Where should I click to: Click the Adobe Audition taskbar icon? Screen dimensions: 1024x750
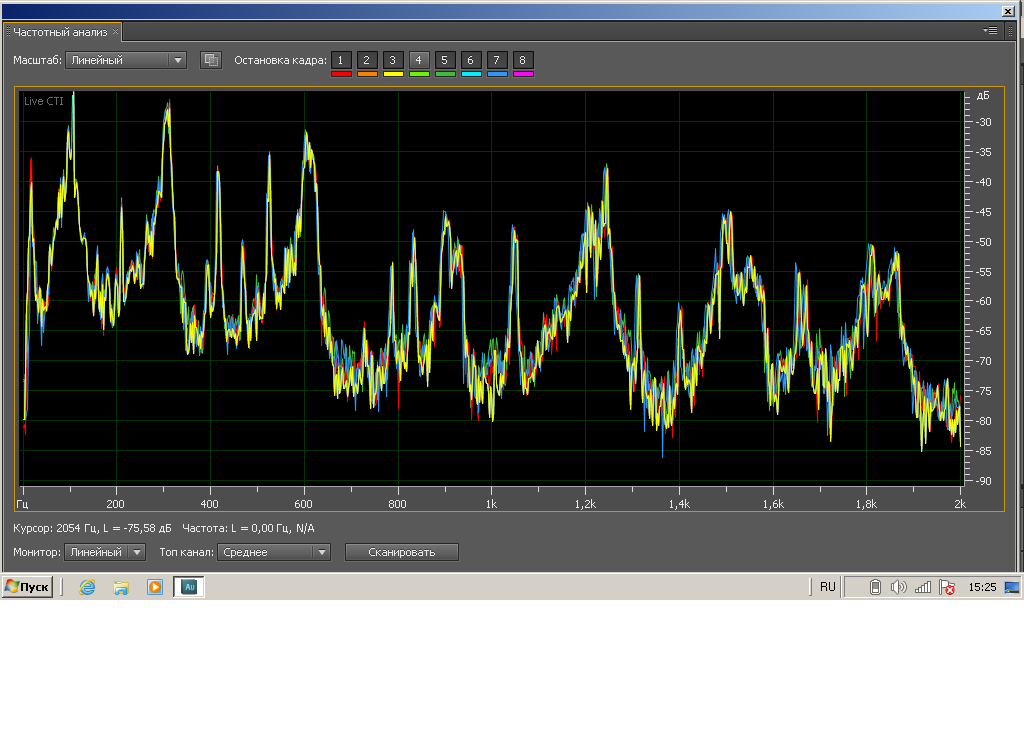point(189,587)
